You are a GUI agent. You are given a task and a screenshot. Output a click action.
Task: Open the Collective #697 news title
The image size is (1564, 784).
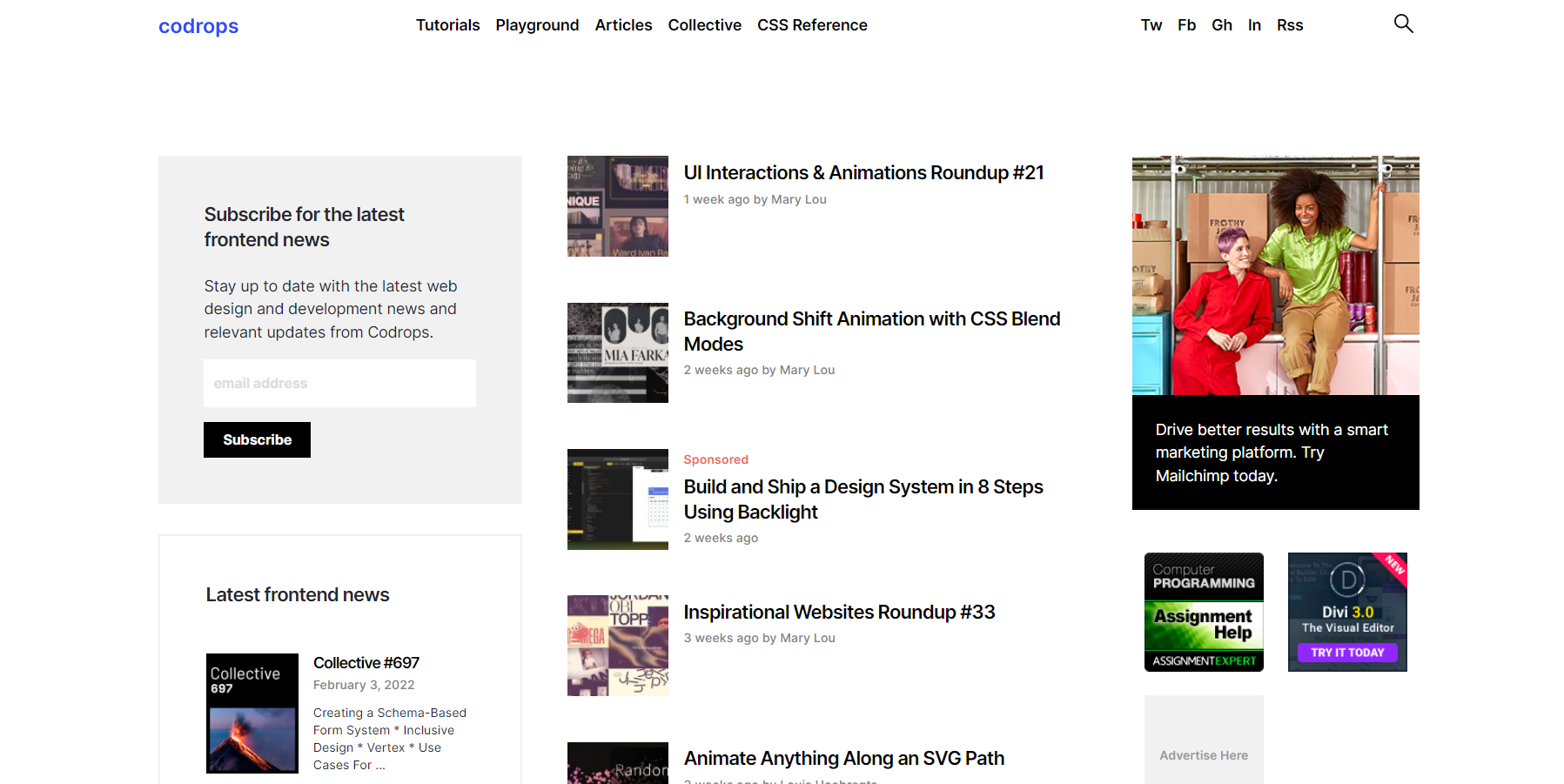(x=366, y=663)
